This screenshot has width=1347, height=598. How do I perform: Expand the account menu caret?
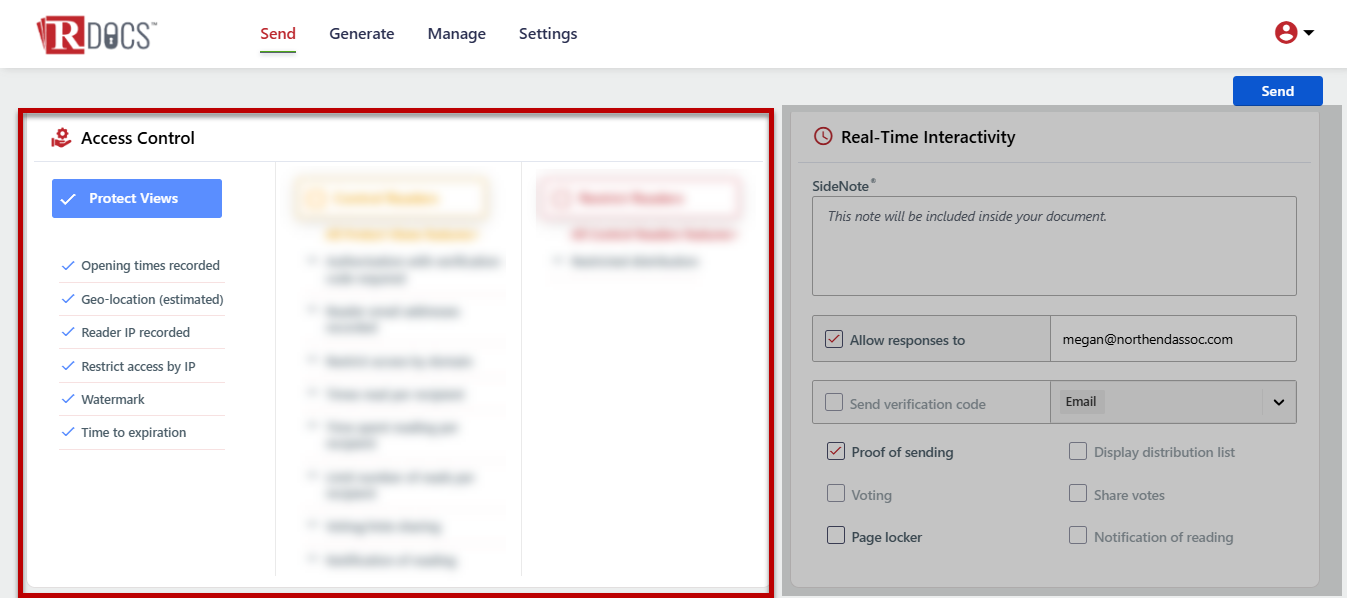click(x=1308, y=33)
